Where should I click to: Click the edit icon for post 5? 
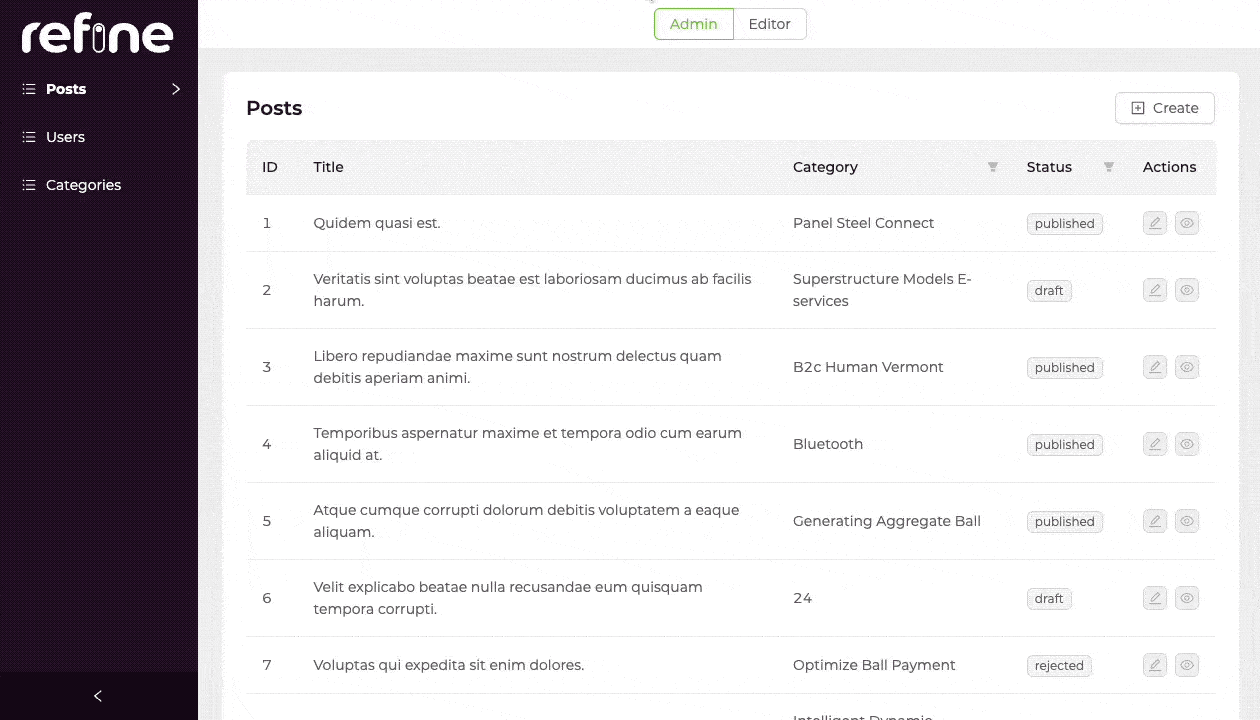coord(1155,521)
